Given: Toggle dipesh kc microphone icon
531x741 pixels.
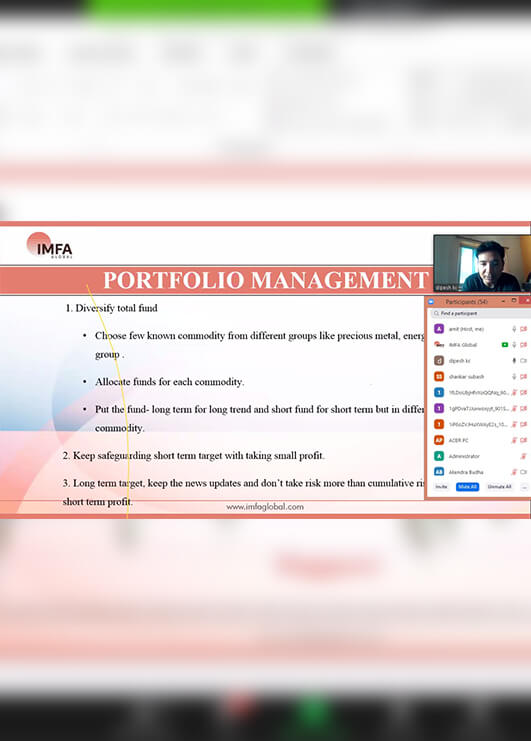Looking at the screenshot, I should coord(514,361).
